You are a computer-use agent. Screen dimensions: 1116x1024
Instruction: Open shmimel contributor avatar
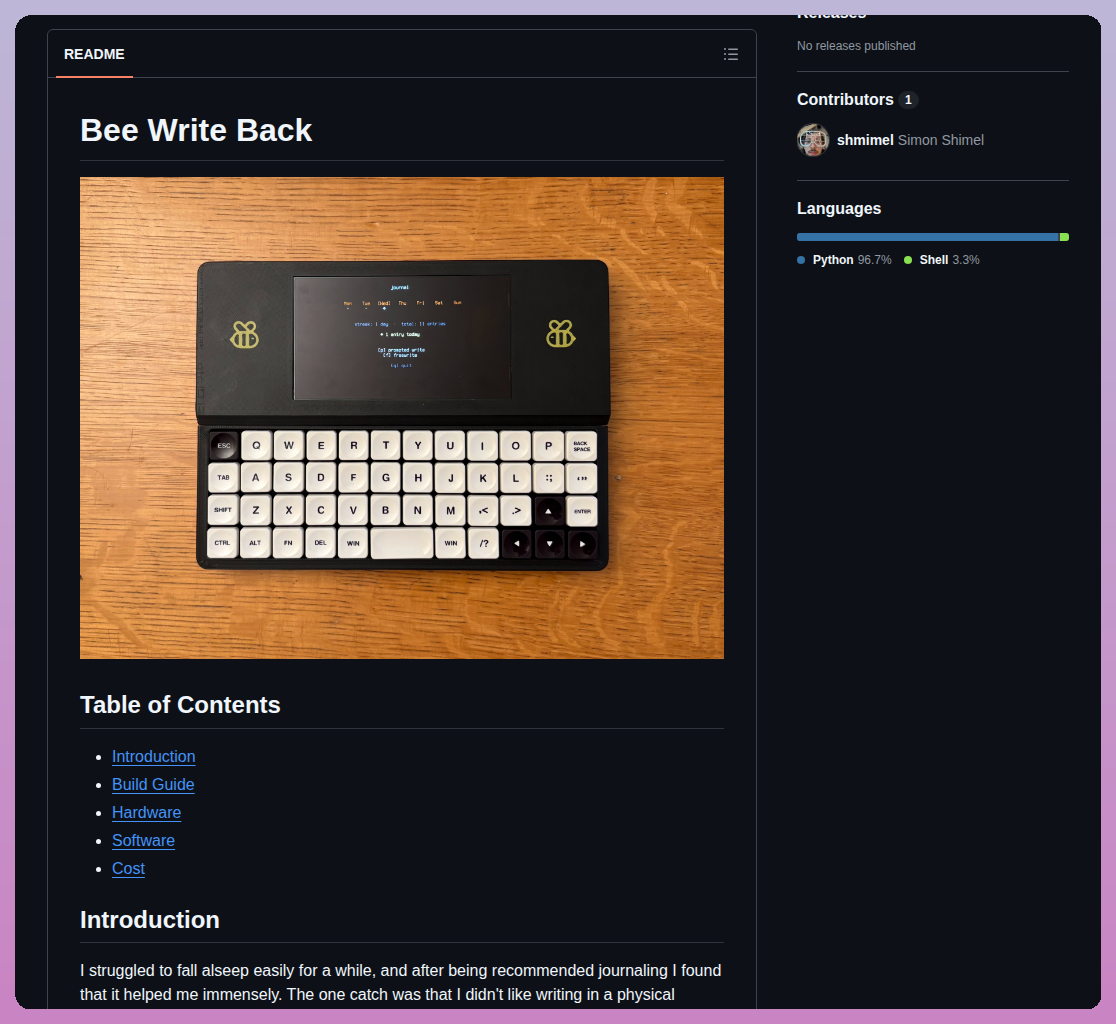pos(813,140)
